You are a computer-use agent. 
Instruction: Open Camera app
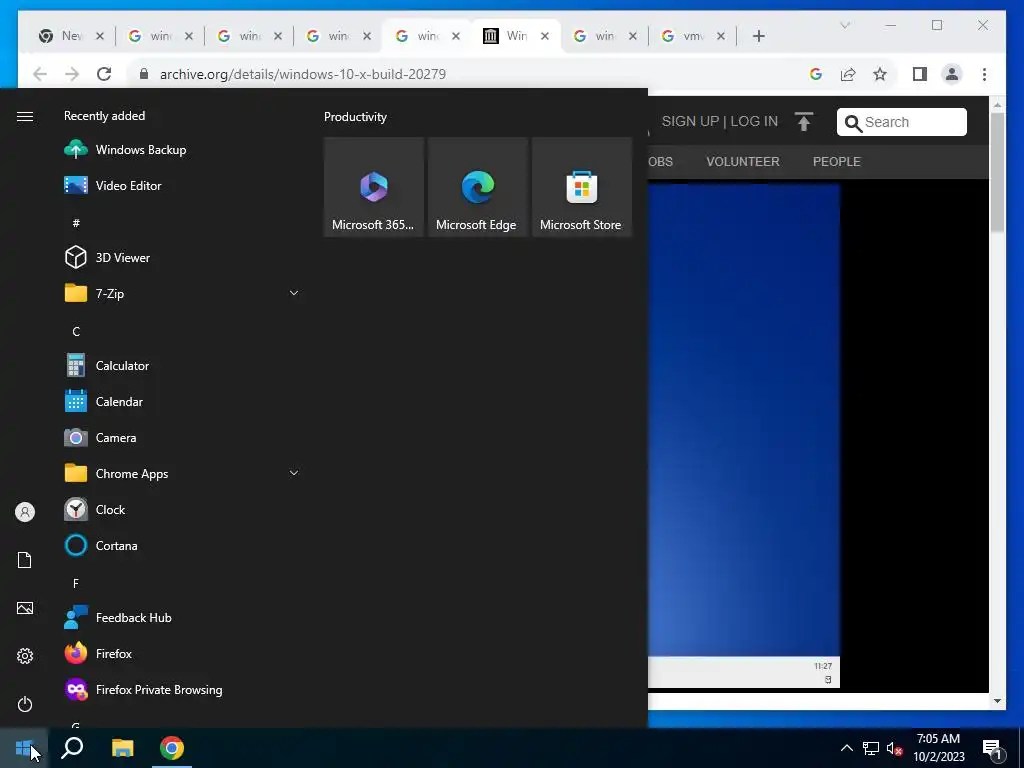pos(183,438)
